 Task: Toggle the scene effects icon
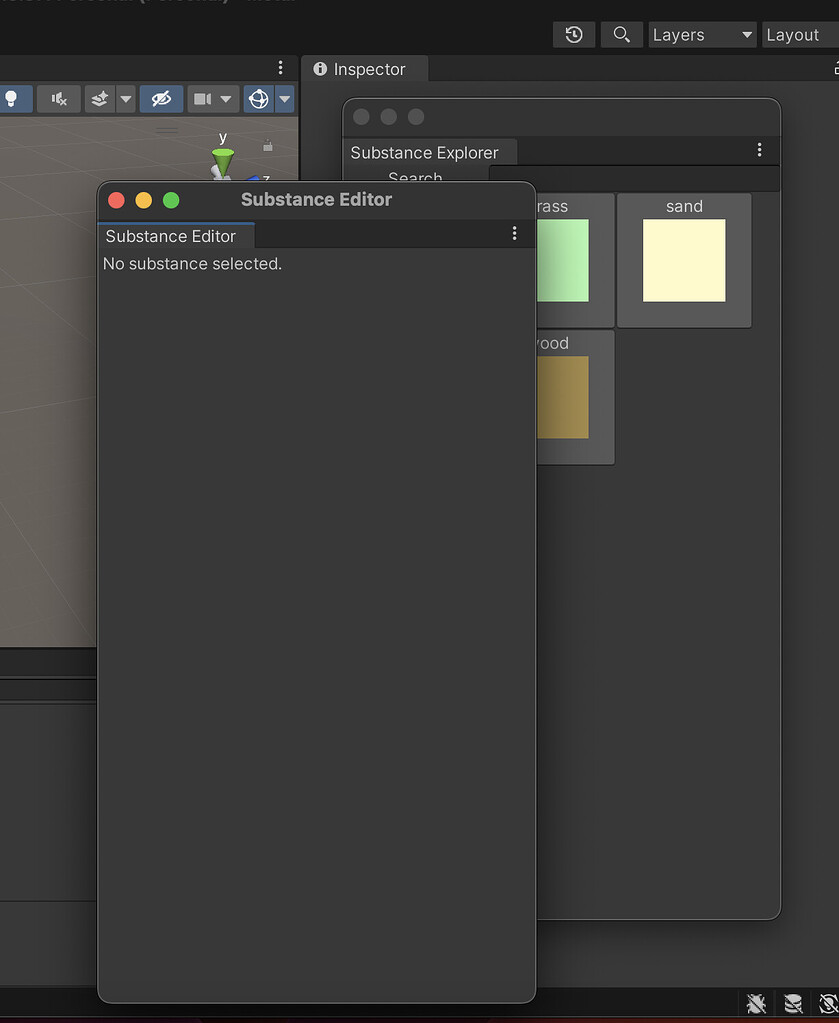(98, 98)
